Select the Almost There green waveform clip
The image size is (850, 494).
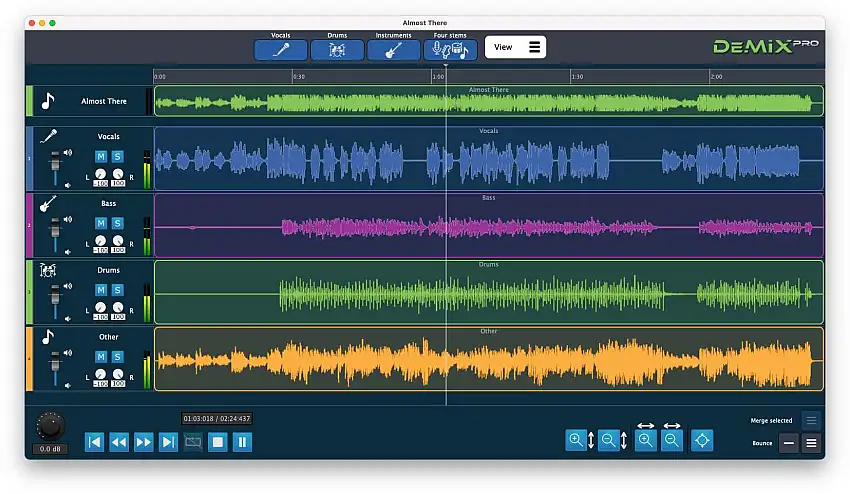(x=488, y=101)
